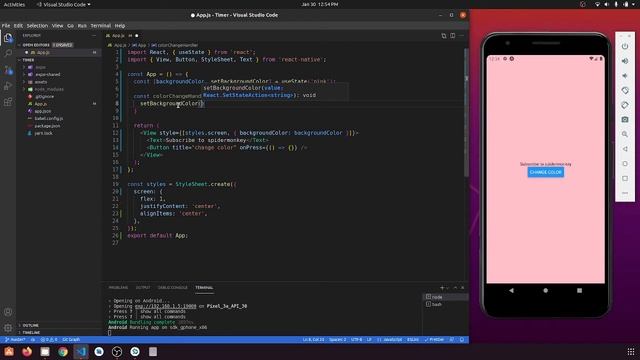Open the Source Control view

coord(8,70)
